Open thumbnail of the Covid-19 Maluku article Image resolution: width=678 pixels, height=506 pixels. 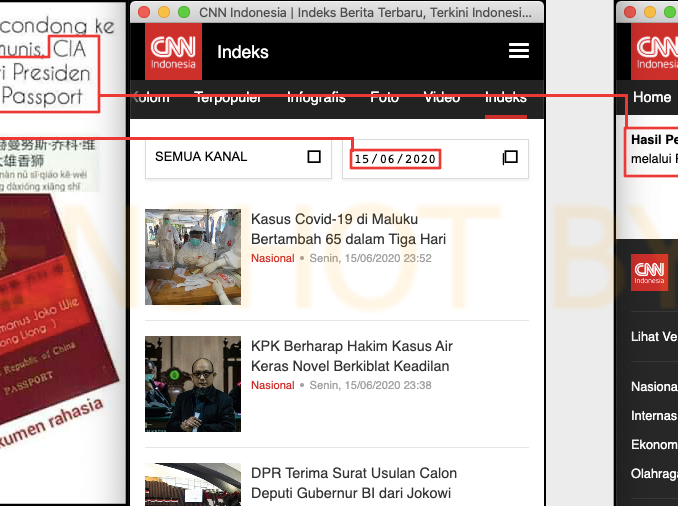coord(193,257)
